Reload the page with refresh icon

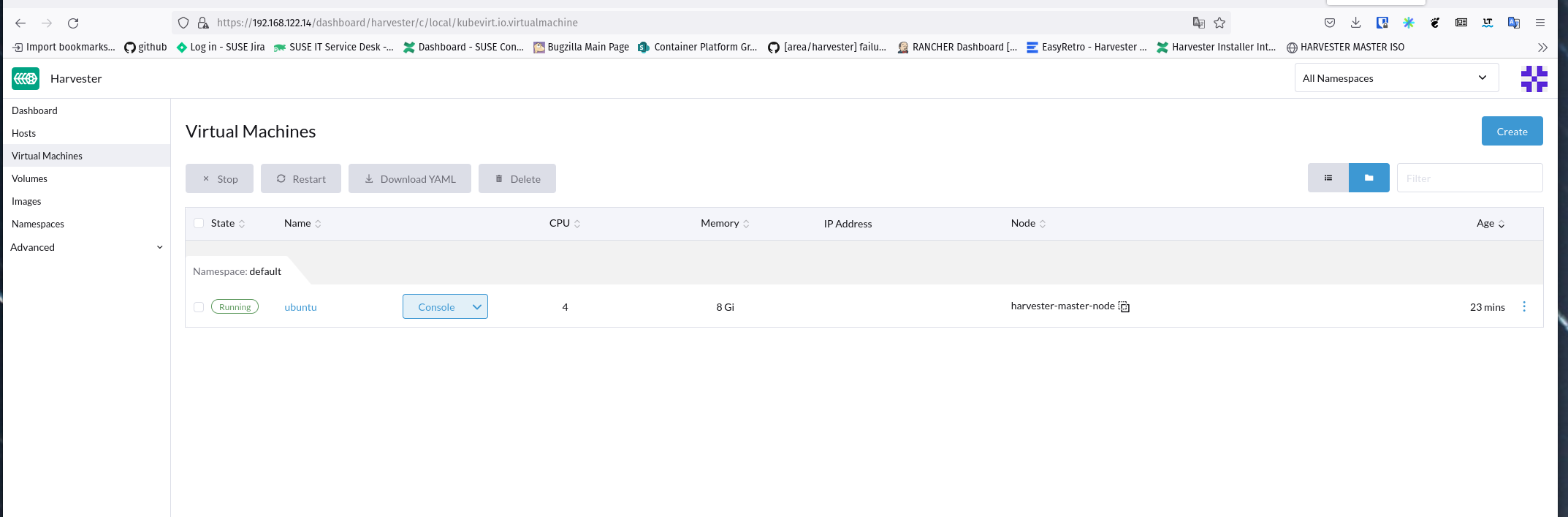point(73,23)
